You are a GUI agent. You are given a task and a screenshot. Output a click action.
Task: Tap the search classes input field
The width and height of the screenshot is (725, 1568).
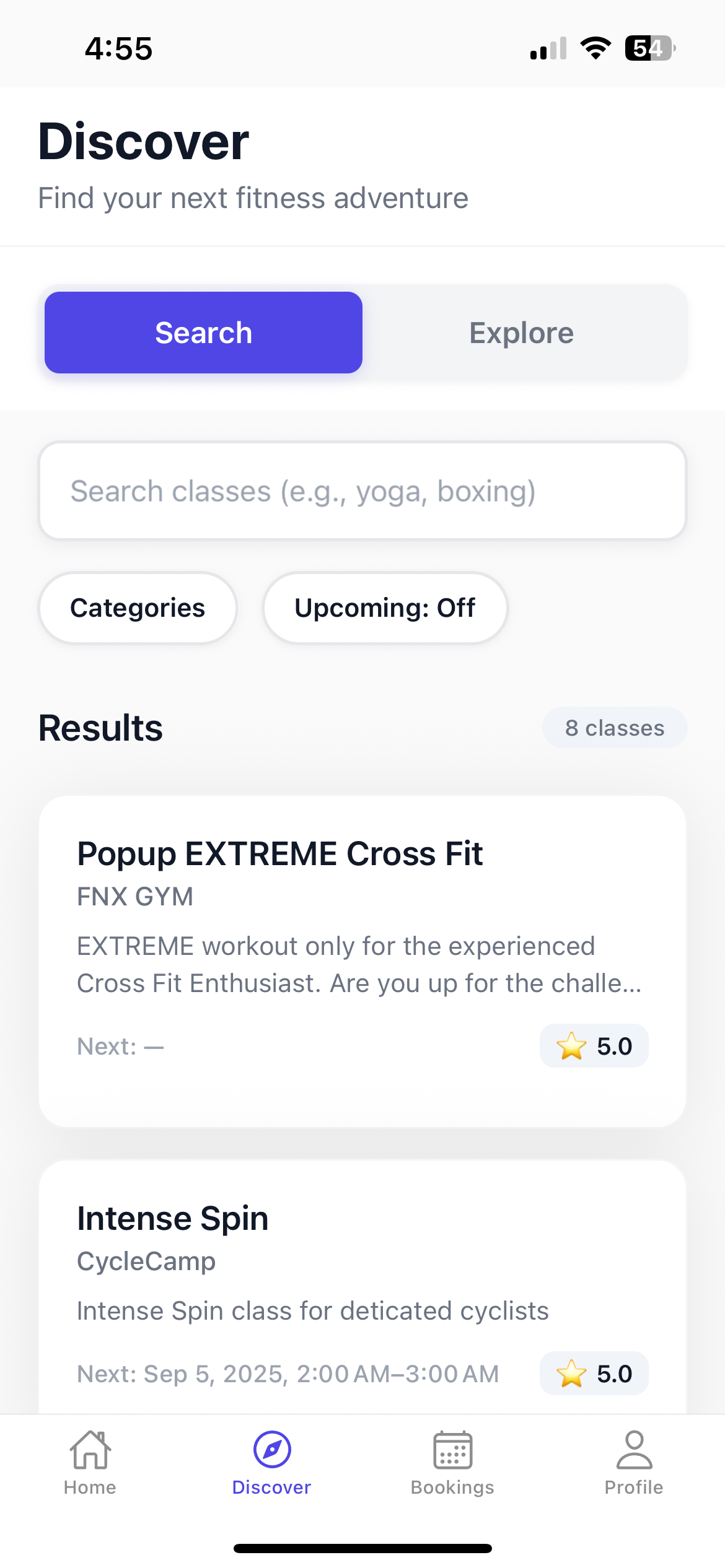click(362, 490)
